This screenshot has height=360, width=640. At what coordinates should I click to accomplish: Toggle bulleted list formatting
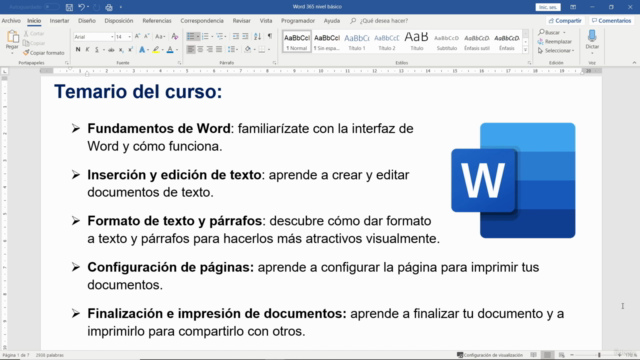click(x=191, y=36)
